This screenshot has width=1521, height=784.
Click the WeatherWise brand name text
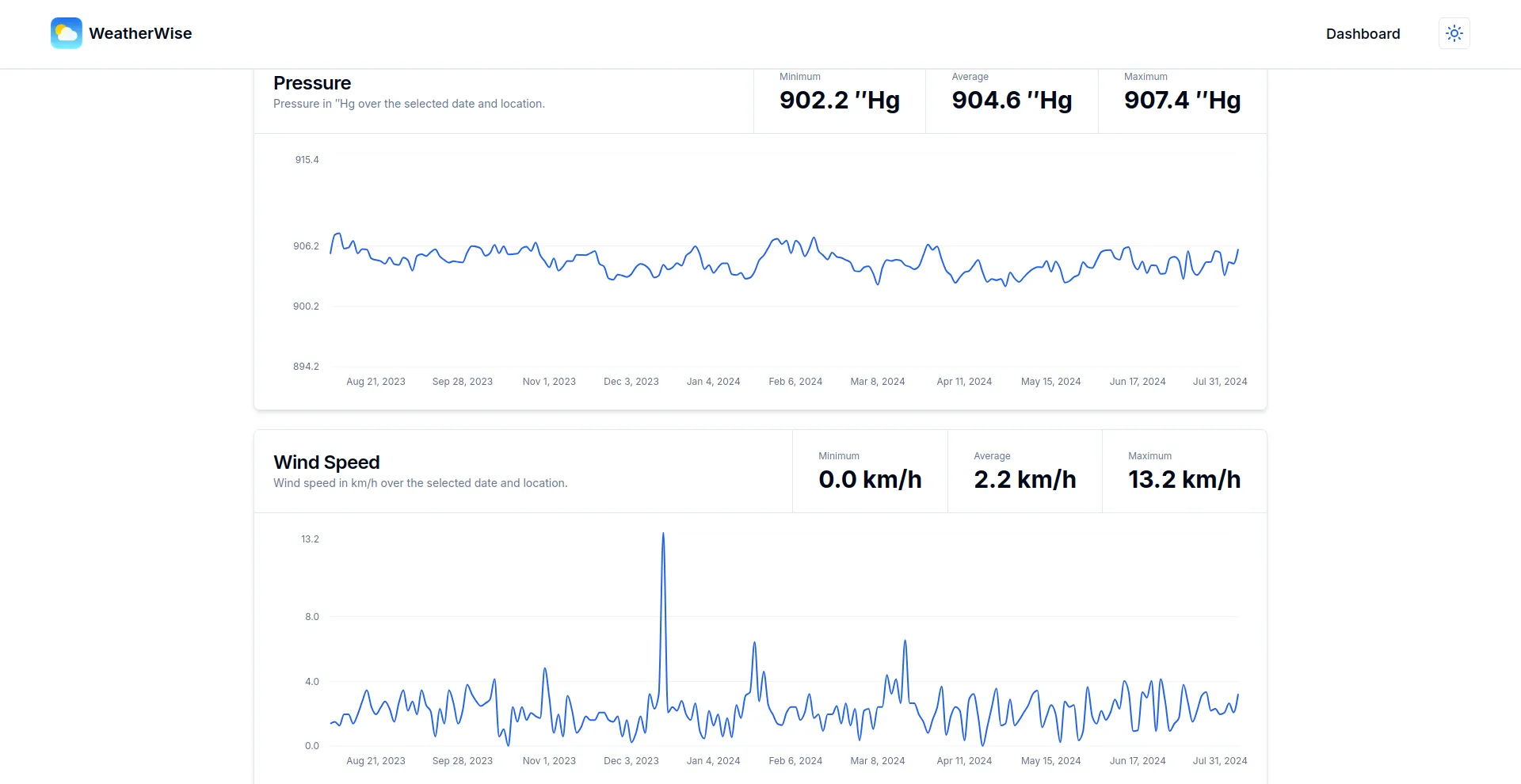point(140,33)
